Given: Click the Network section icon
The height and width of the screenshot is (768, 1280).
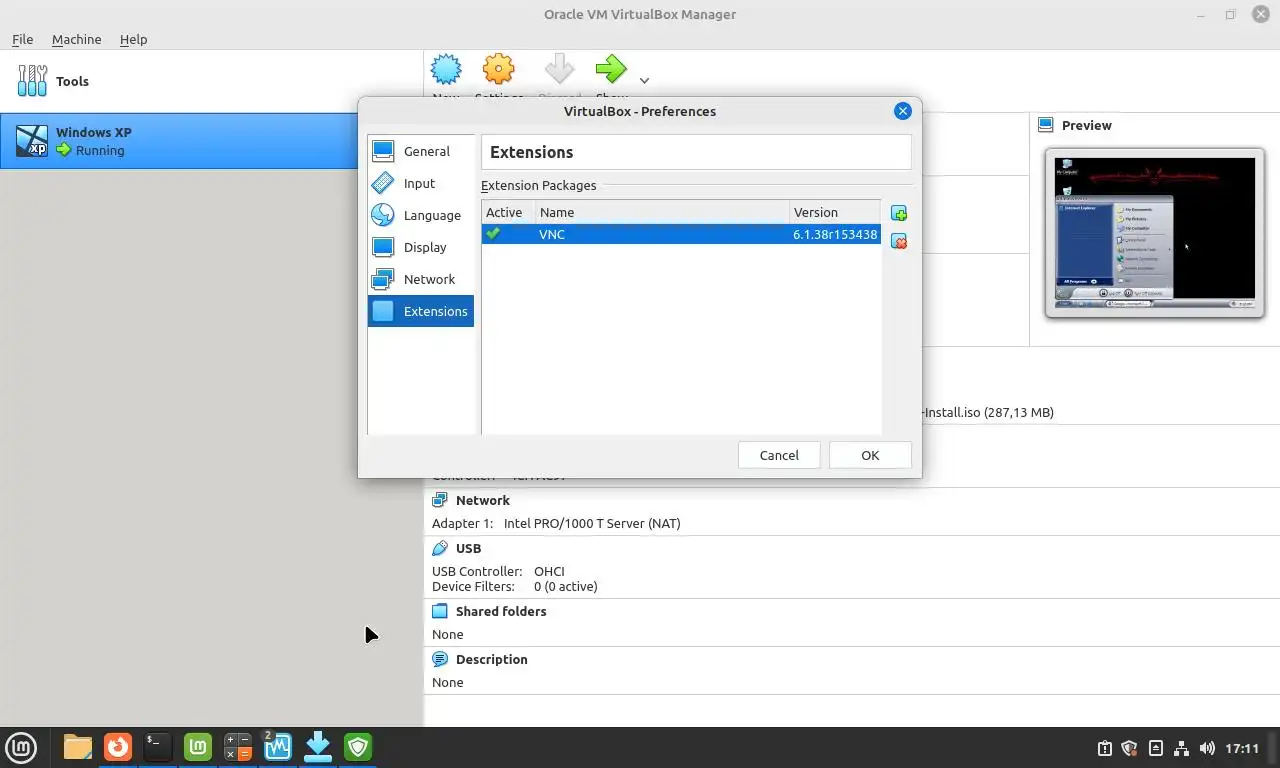Looking at the screenshot, I should coord(440,500).
